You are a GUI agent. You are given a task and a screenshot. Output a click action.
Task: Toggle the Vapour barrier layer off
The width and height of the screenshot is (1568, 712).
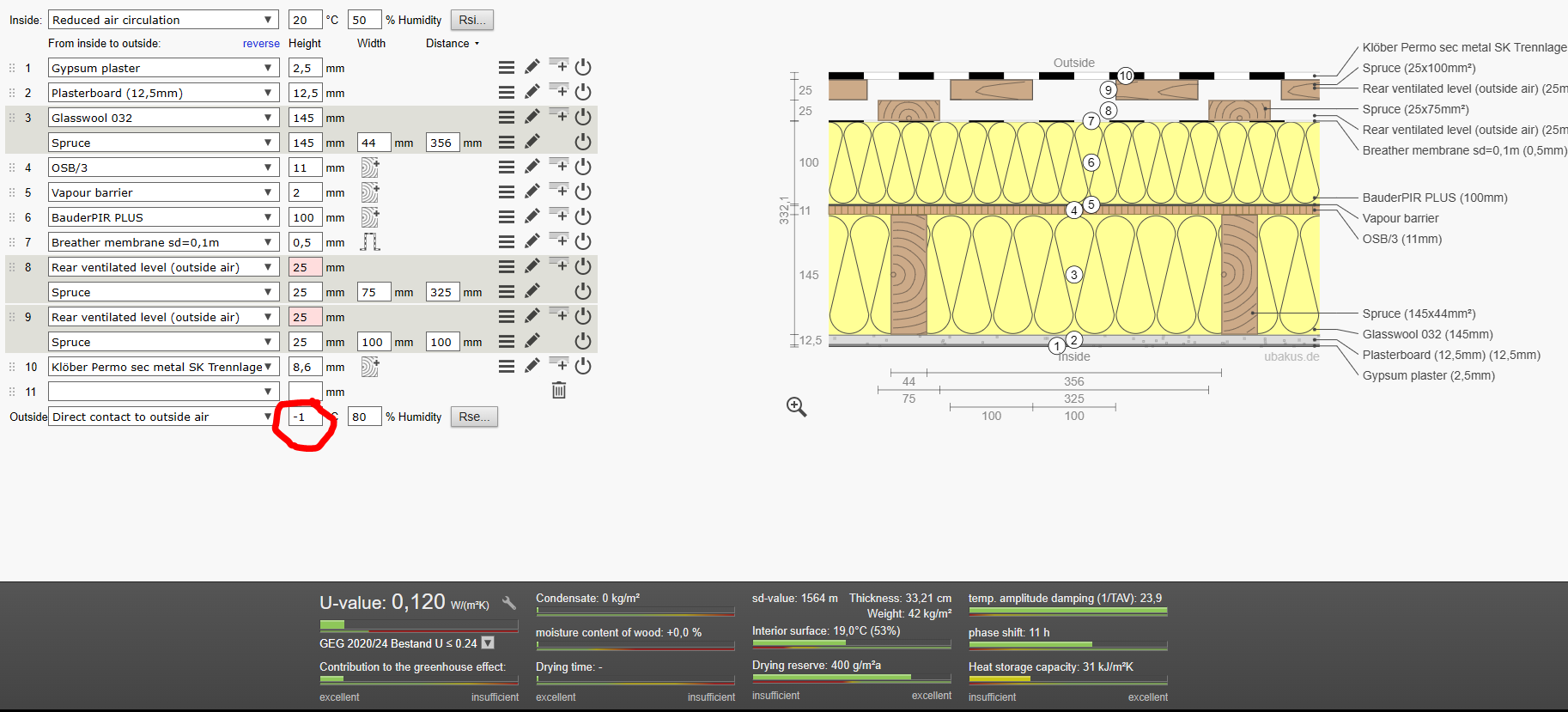(583, 192)
